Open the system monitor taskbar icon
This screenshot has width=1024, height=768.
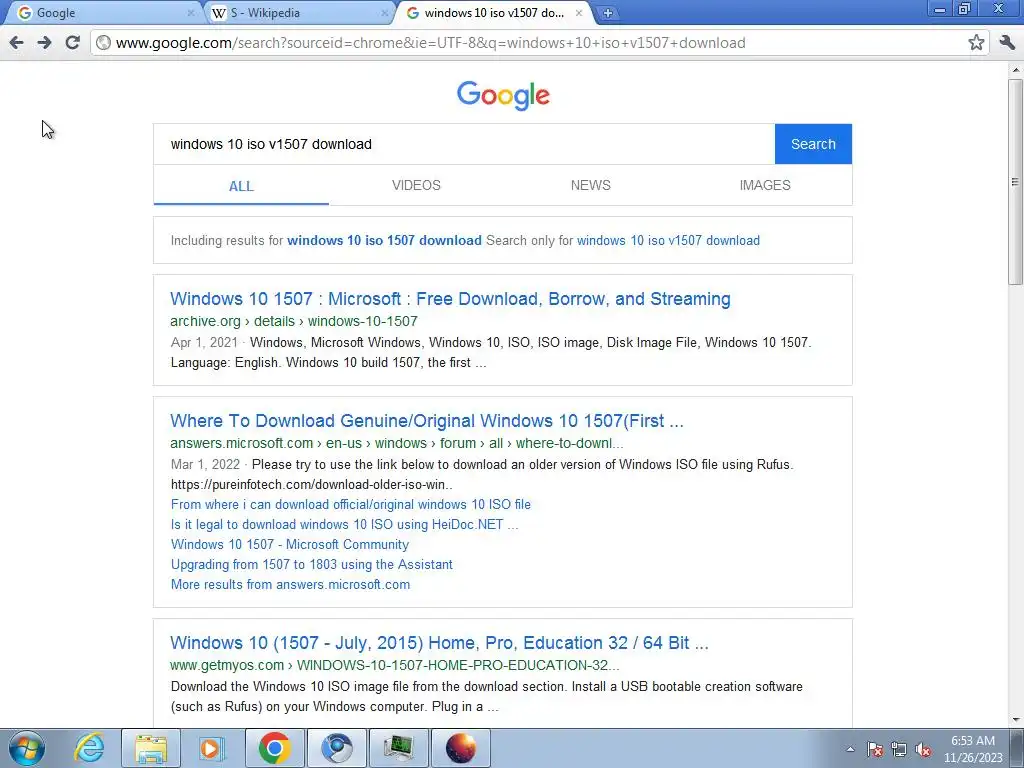click(398, 748)
